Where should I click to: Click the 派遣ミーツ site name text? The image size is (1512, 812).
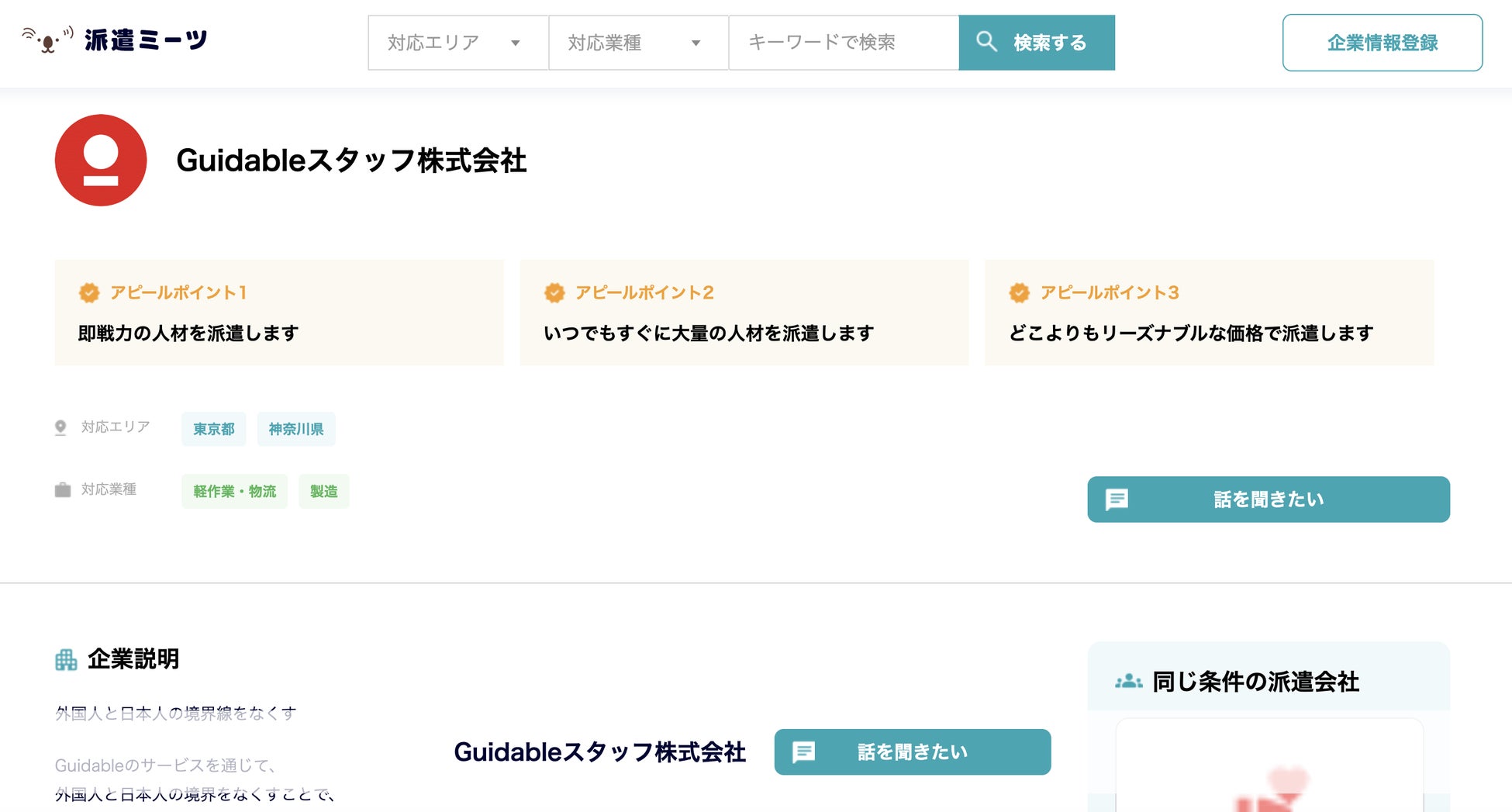coord(146,40)
